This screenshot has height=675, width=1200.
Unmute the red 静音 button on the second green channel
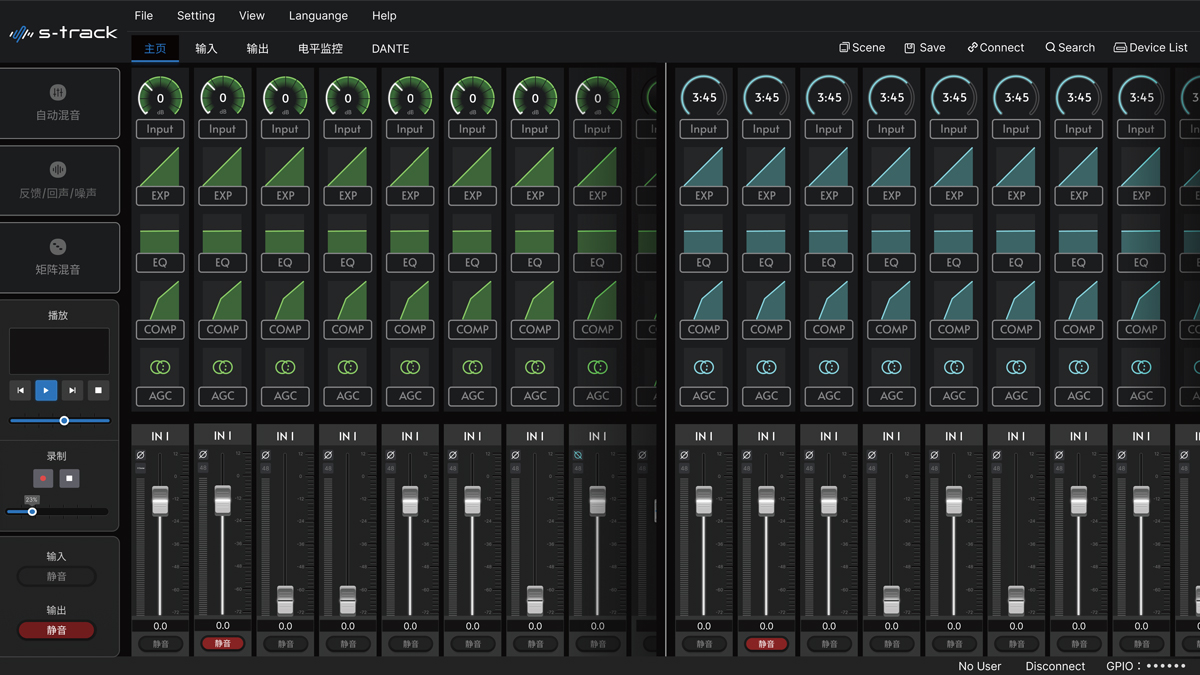(x=222, y=644)
